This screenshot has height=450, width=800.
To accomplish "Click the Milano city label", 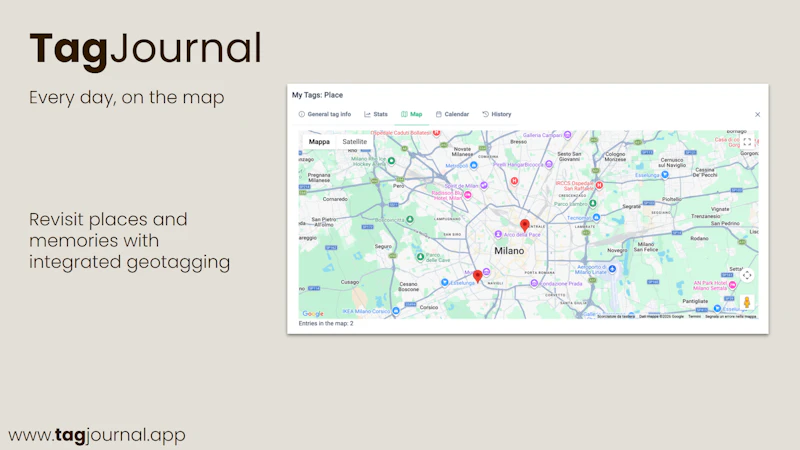I will (x=509, y=251).
